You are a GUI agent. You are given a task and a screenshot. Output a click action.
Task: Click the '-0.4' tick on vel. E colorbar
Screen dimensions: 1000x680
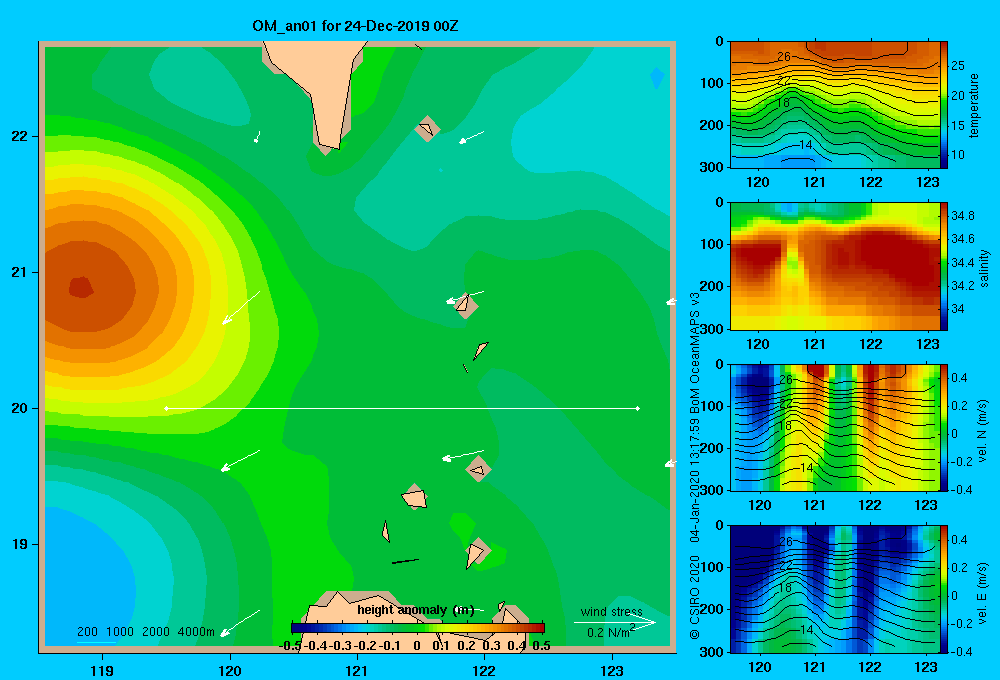tap(961, 651)
